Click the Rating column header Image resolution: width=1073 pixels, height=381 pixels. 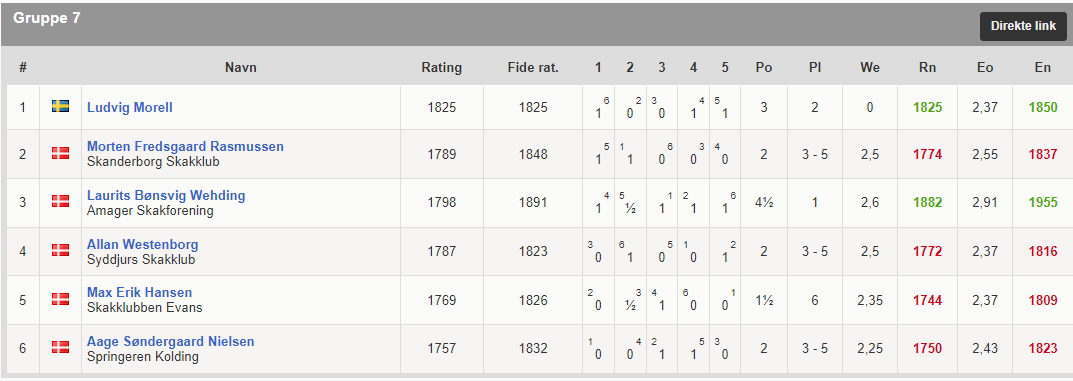coord(441,68)
